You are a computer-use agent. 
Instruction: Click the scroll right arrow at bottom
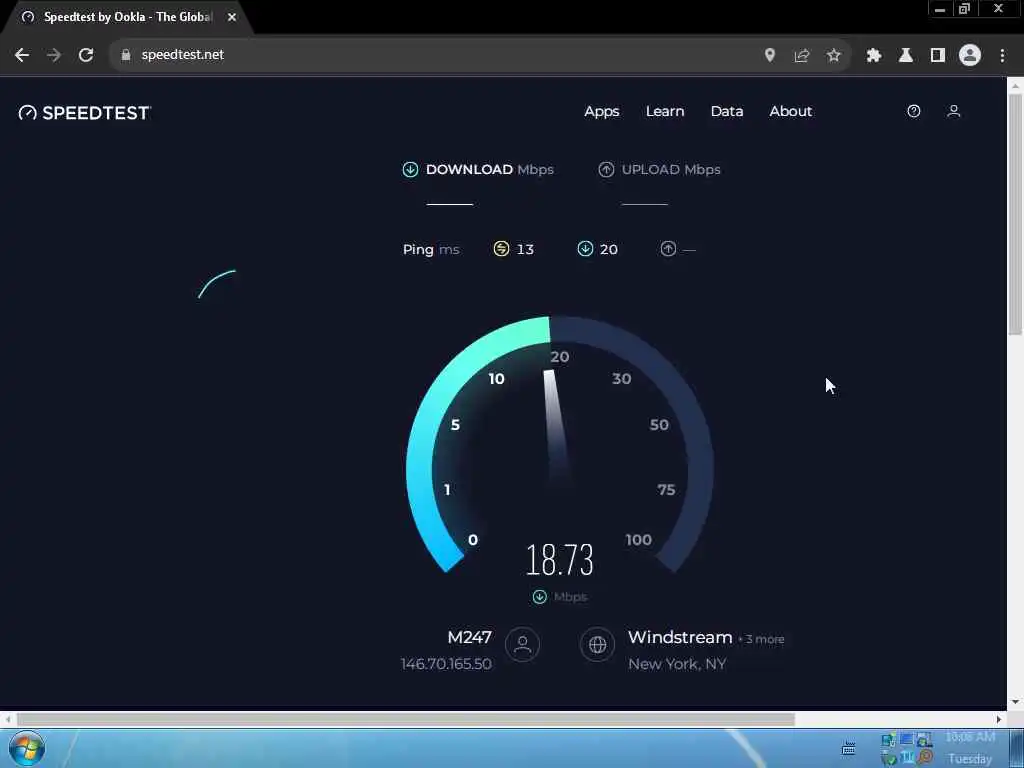(999, 720)
